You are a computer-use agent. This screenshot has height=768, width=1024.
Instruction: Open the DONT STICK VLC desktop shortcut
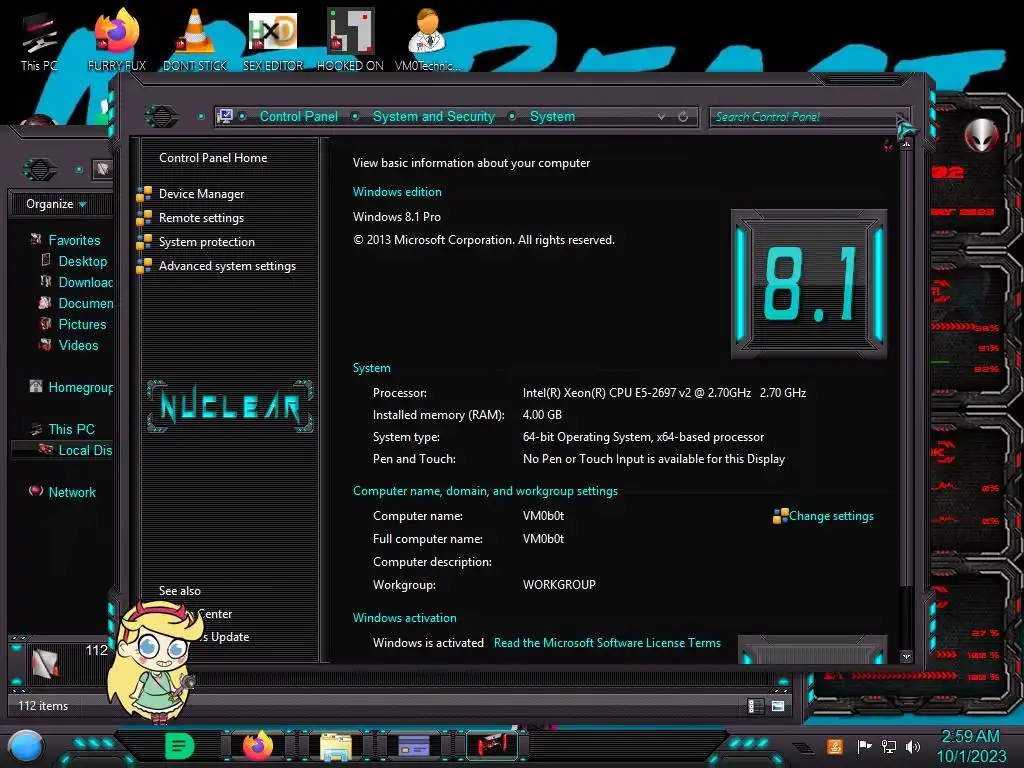tap(195, 40)
